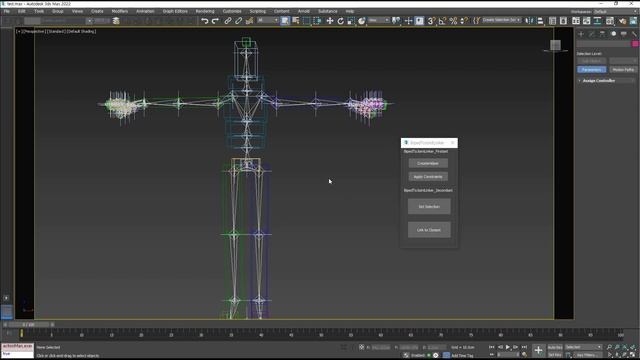This screenshot has height=360, width=640.
Task: Activate the Select and Link tool
Action: 228,21
